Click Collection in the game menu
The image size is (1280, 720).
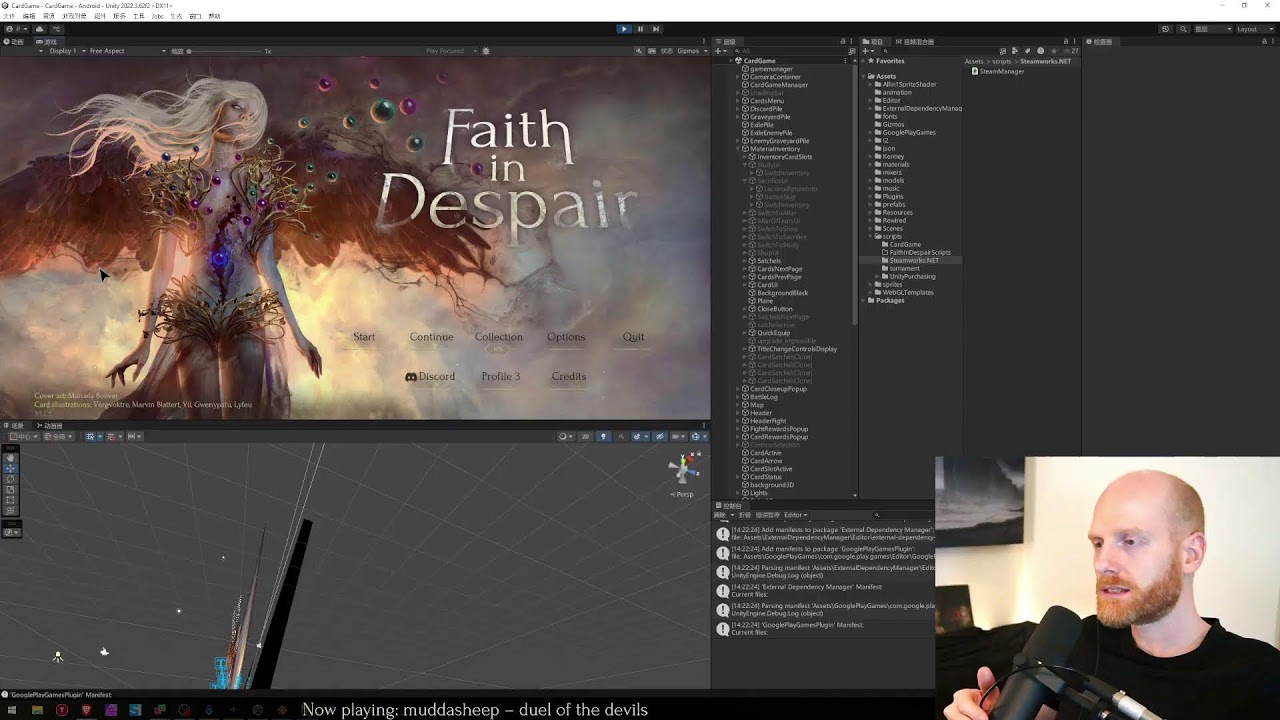click(x=499, y=337)
